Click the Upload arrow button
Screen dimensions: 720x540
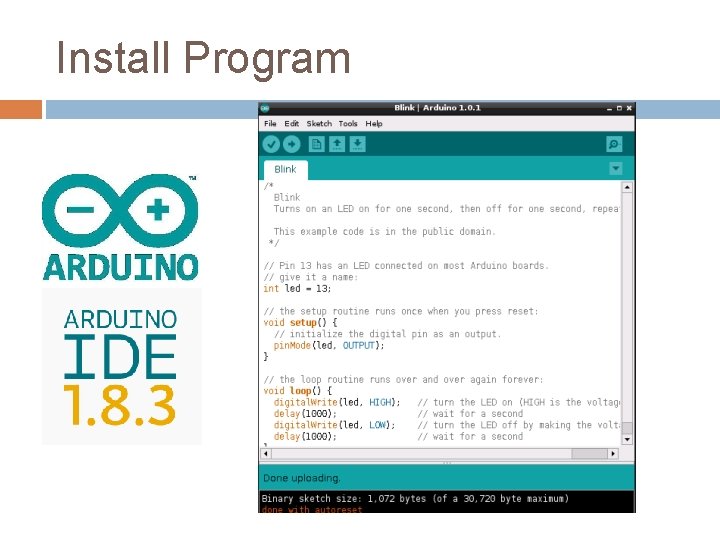[x=291, y=144]
